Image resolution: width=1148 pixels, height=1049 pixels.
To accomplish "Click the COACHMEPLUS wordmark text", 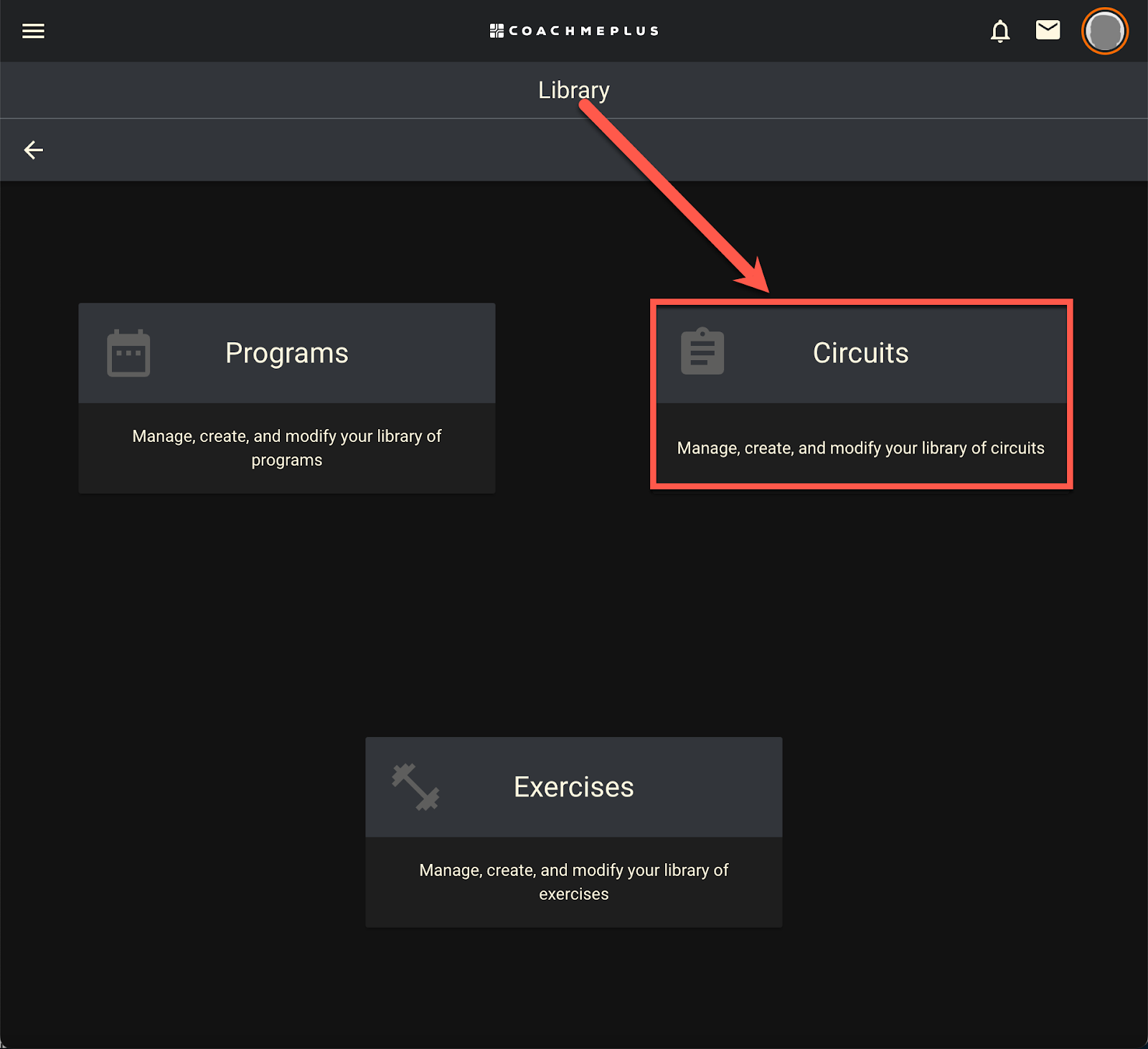I will pyautogui.click(x=583, y=31).
